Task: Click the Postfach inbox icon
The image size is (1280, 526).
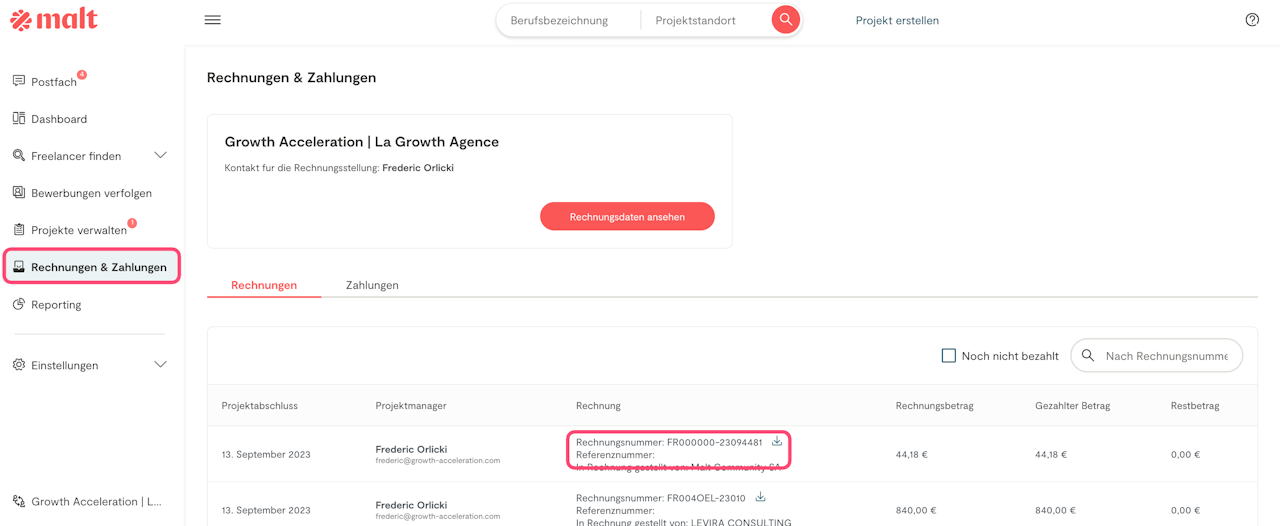Action: (19, 81)
